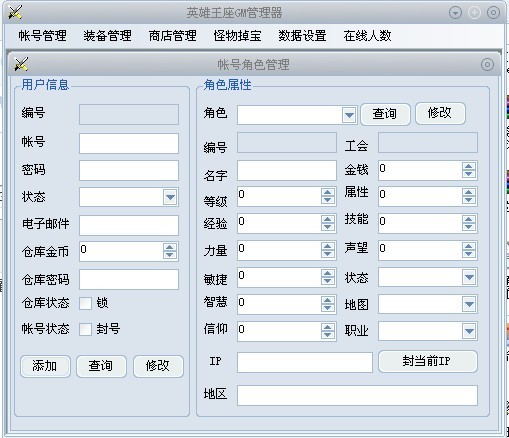Image resolution: width=509 pixels, height=438 pixels.
Task: Decrease the 仓库金币 value with down arrow
Action: (170, 255)
